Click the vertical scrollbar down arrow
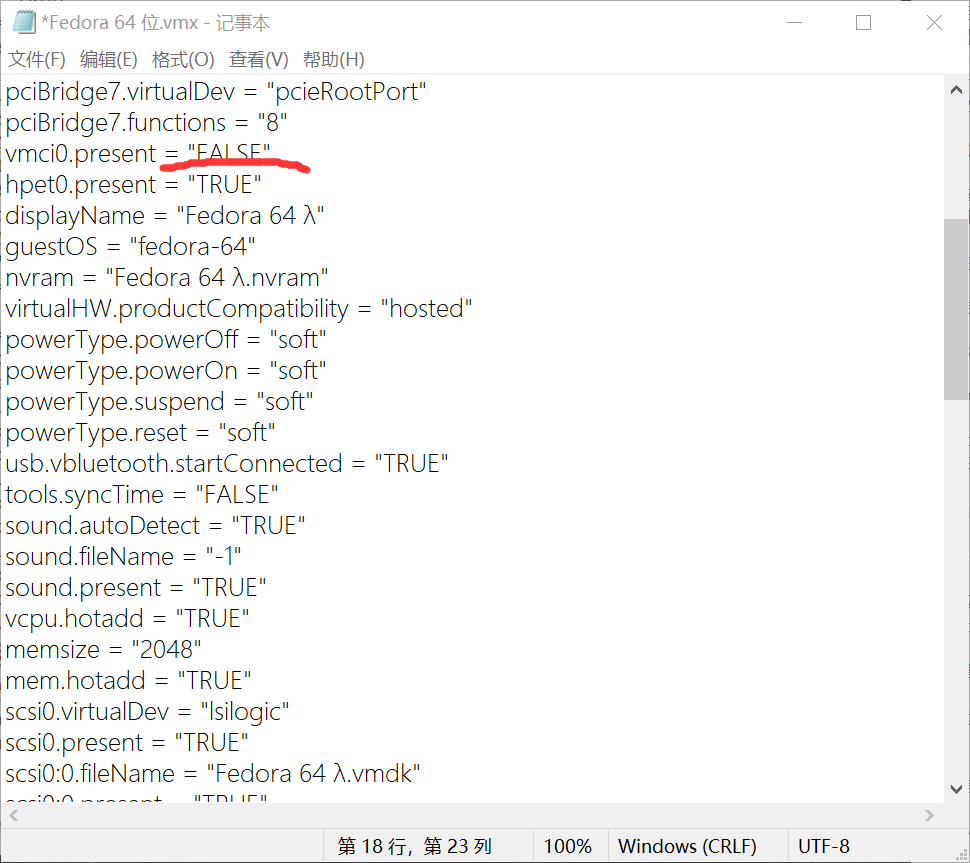The width and height of the screenshot is (970, 863). coord(956,789)
